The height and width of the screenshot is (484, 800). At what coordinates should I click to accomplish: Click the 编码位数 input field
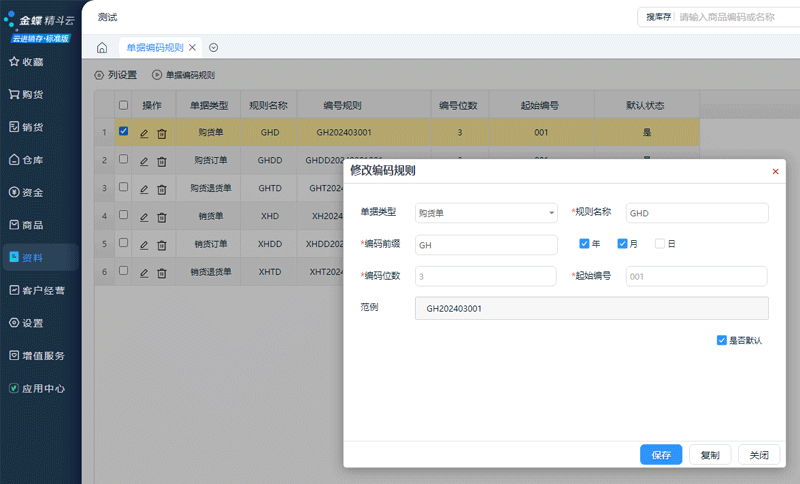pos(486,276)
